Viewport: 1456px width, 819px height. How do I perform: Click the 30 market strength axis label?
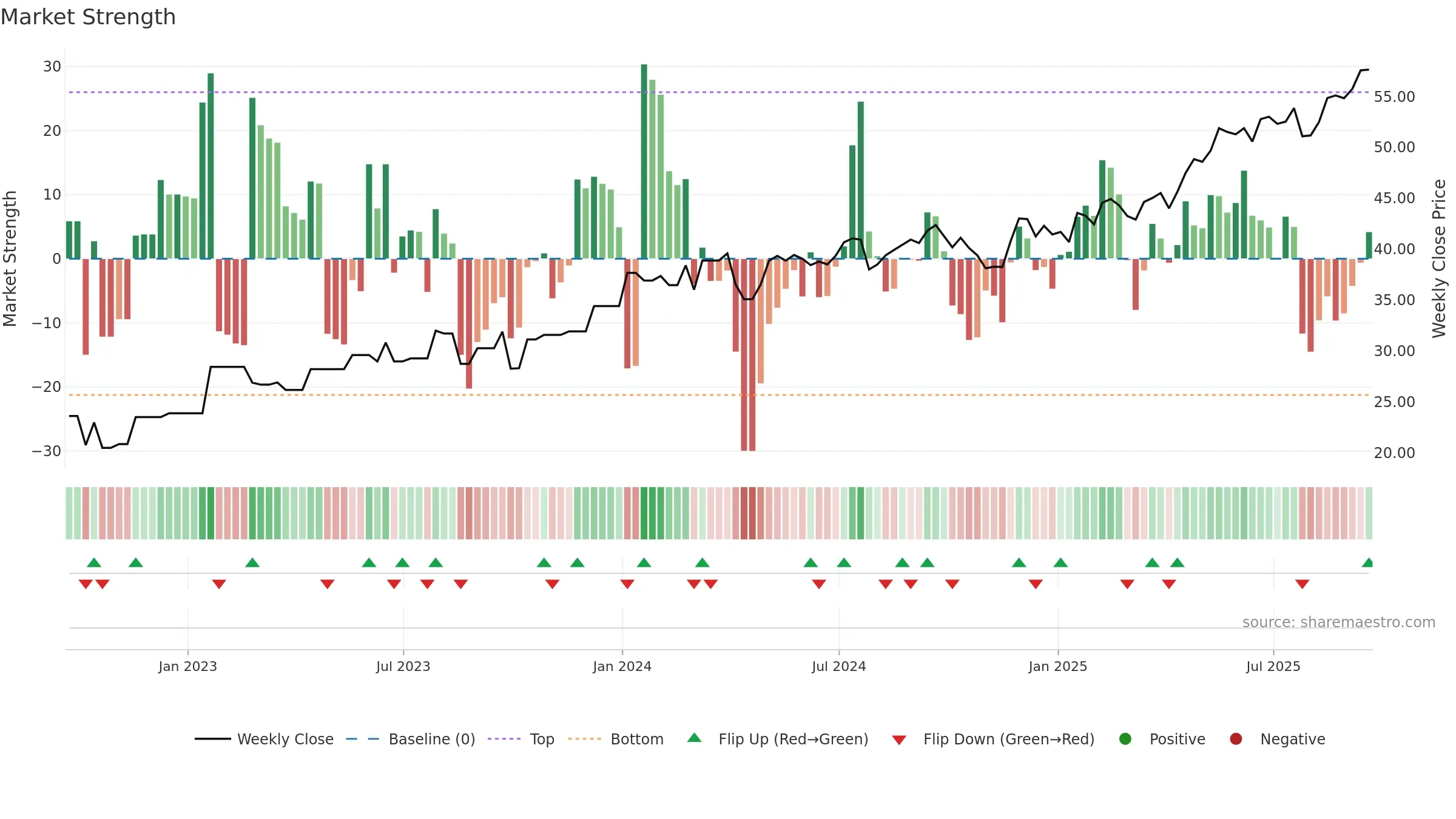point(52,66)
